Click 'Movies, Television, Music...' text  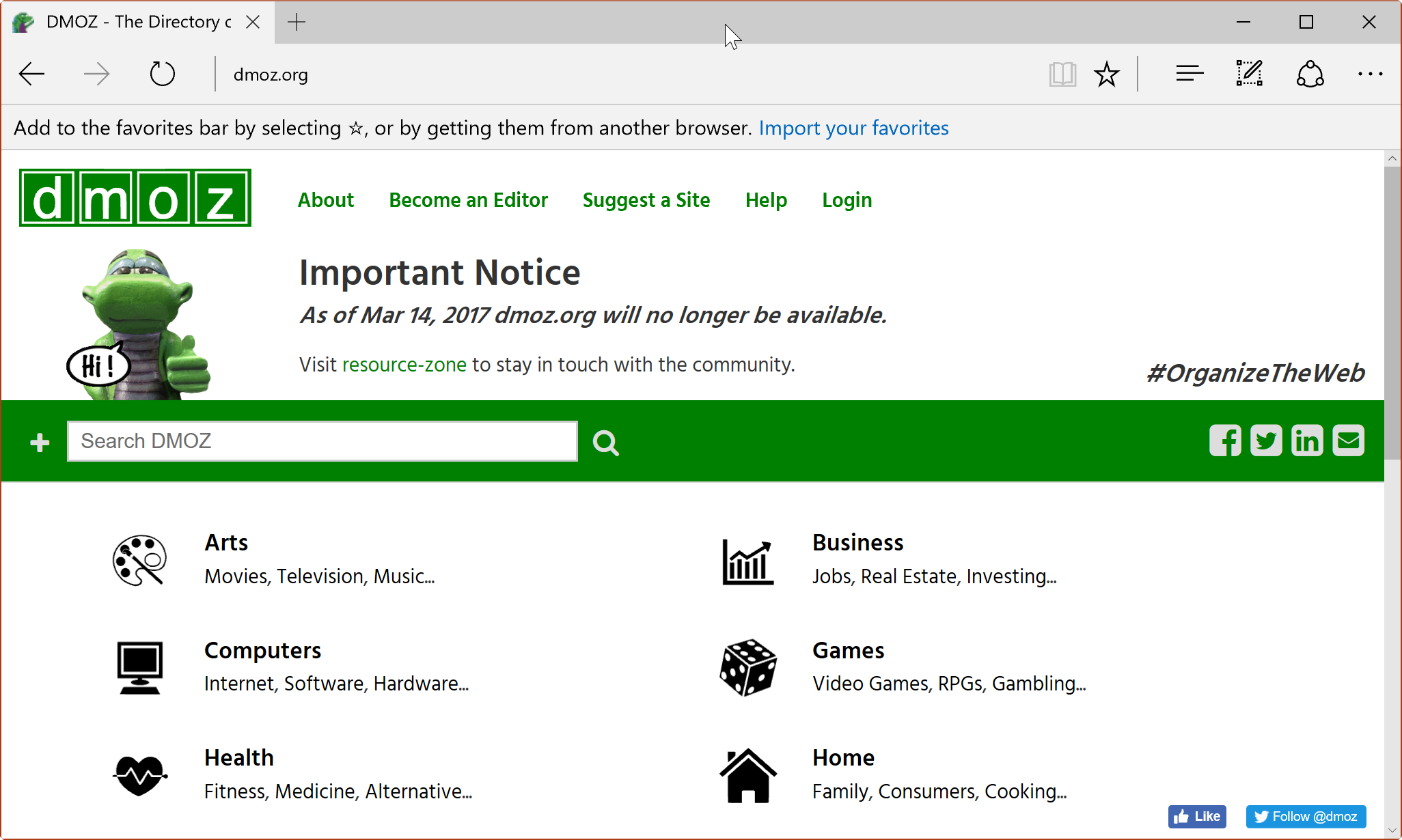[x=320, y=577]
